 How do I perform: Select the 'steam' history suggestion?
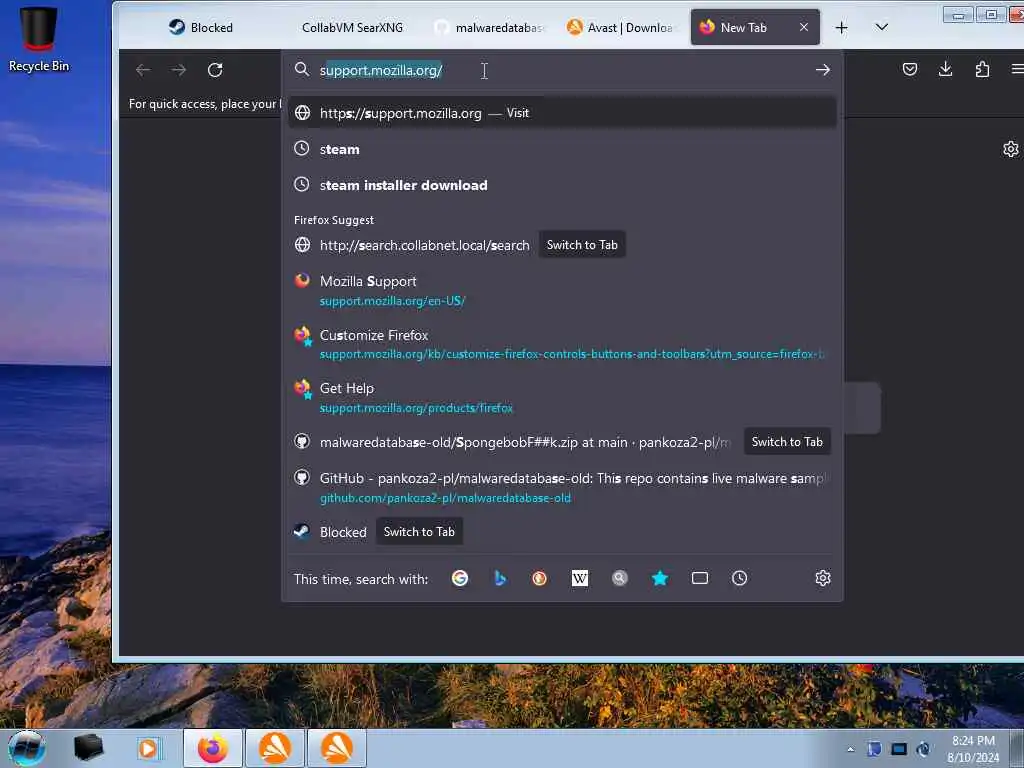coord(562,149)
